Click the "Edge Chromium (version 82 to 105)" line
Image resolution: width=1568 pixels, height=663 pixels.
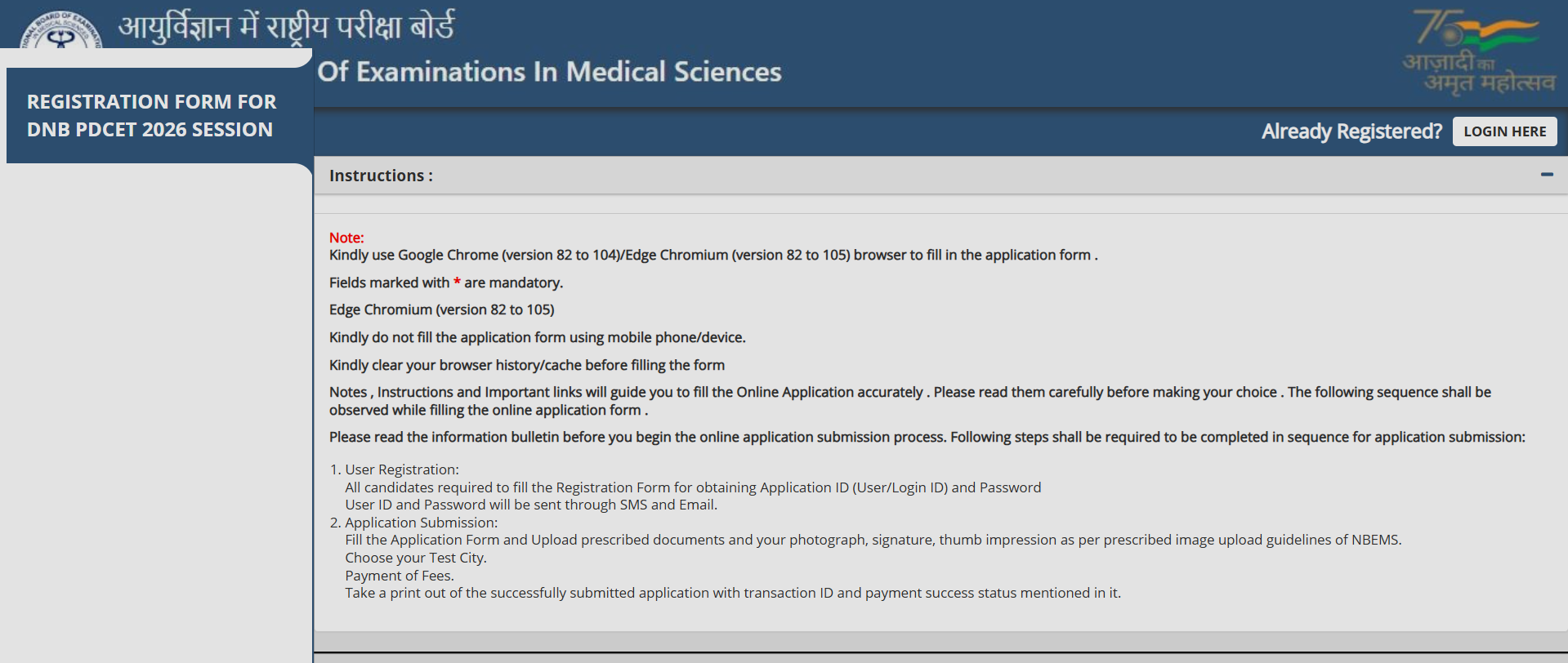441,309
